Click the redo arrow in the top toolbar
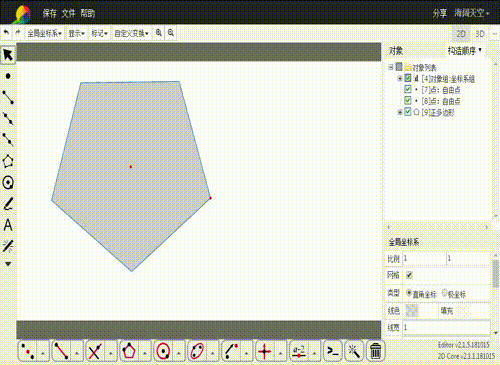The width and height of the screenshot is (500, 365). 18,33
